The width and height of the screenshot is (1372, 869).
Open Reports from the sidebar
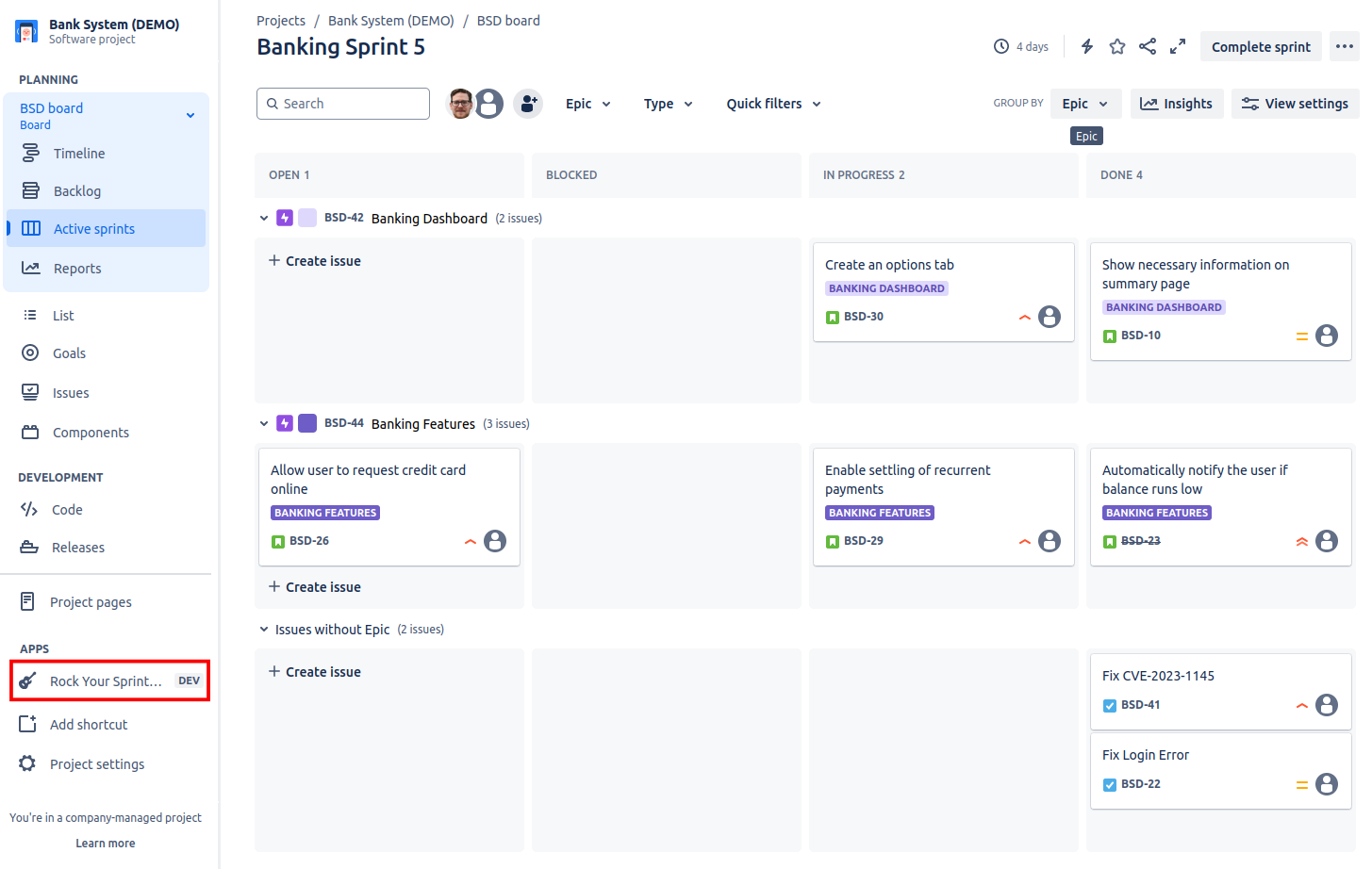(x=77, y=269)
